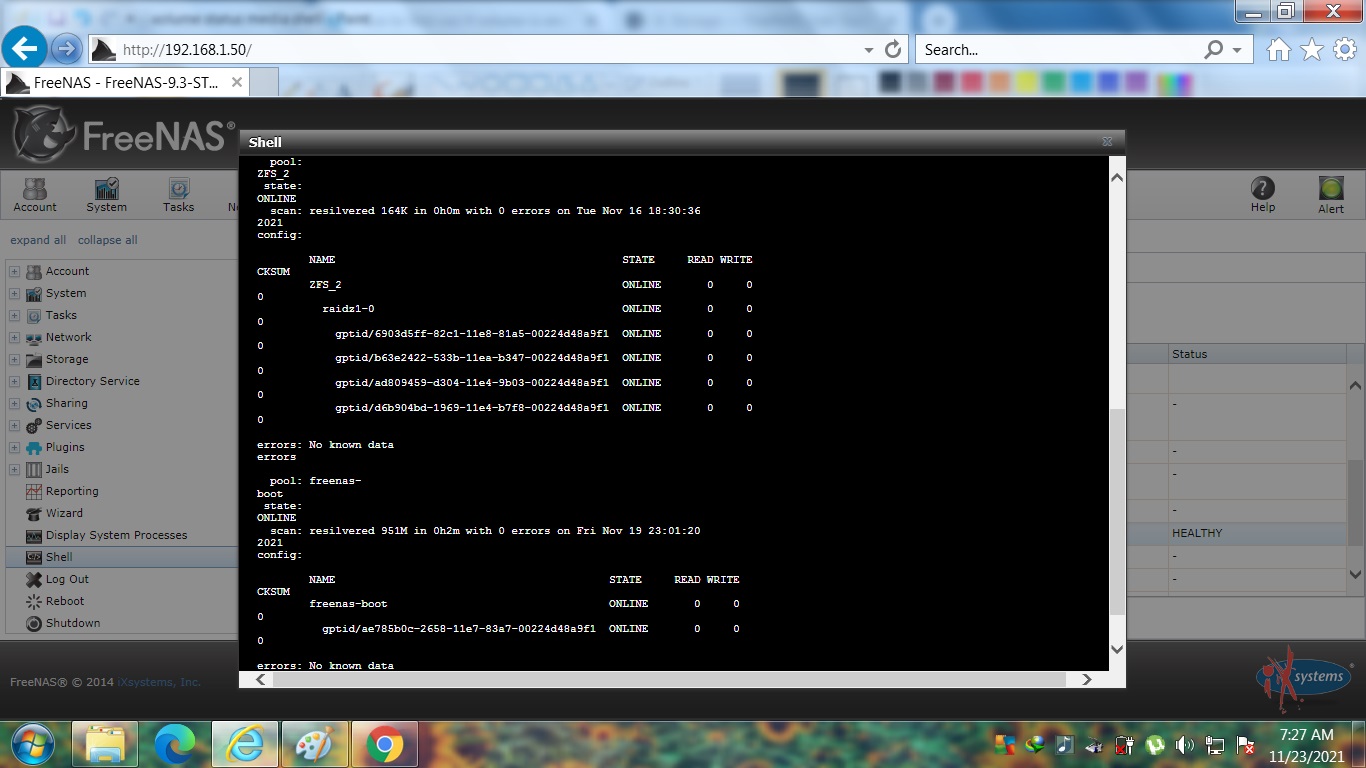Close the Shell dialog window
The image size is (1366, 768).
(1107, 142)
